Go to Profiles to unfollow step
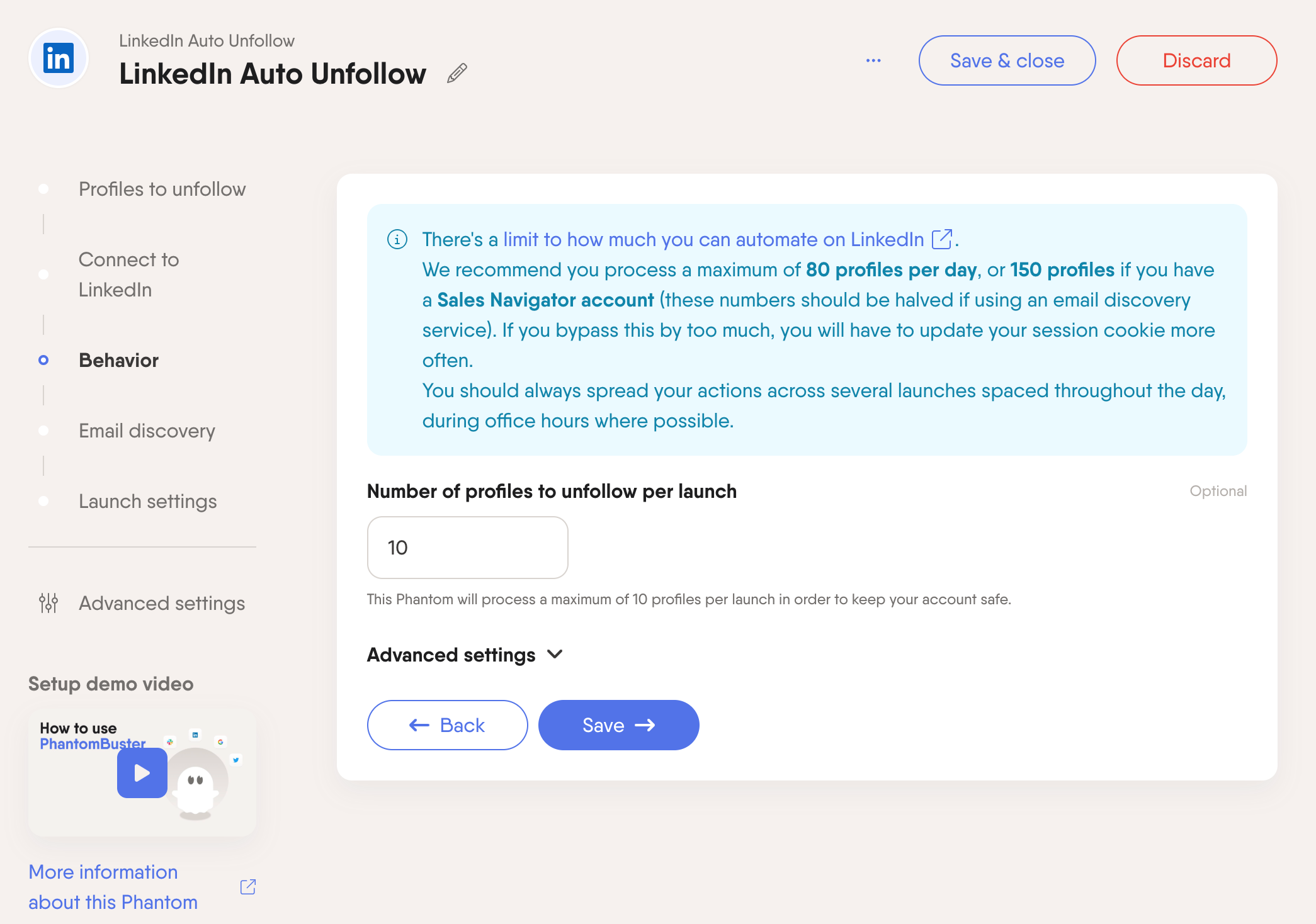The image size is (1316, 924). [x=162, y=189]
